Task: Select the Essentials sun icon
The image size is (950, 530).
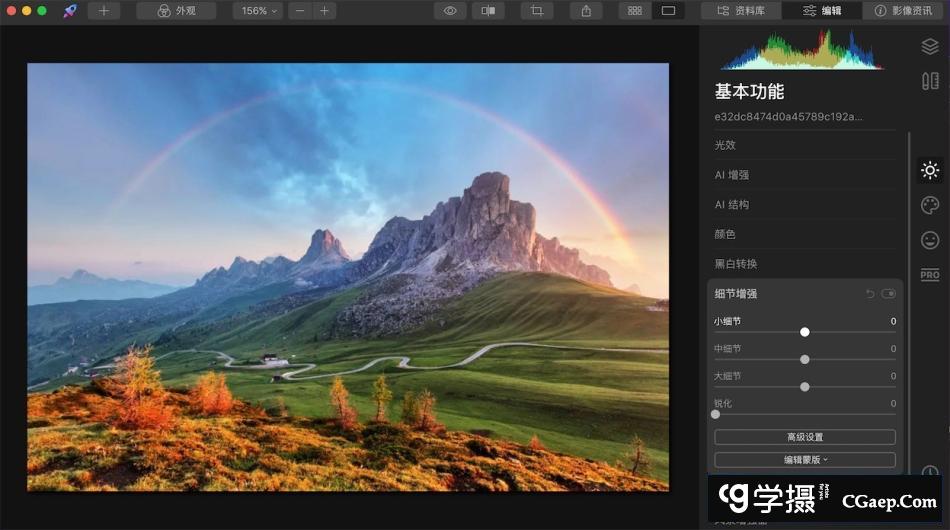Action: coord(930,170)
